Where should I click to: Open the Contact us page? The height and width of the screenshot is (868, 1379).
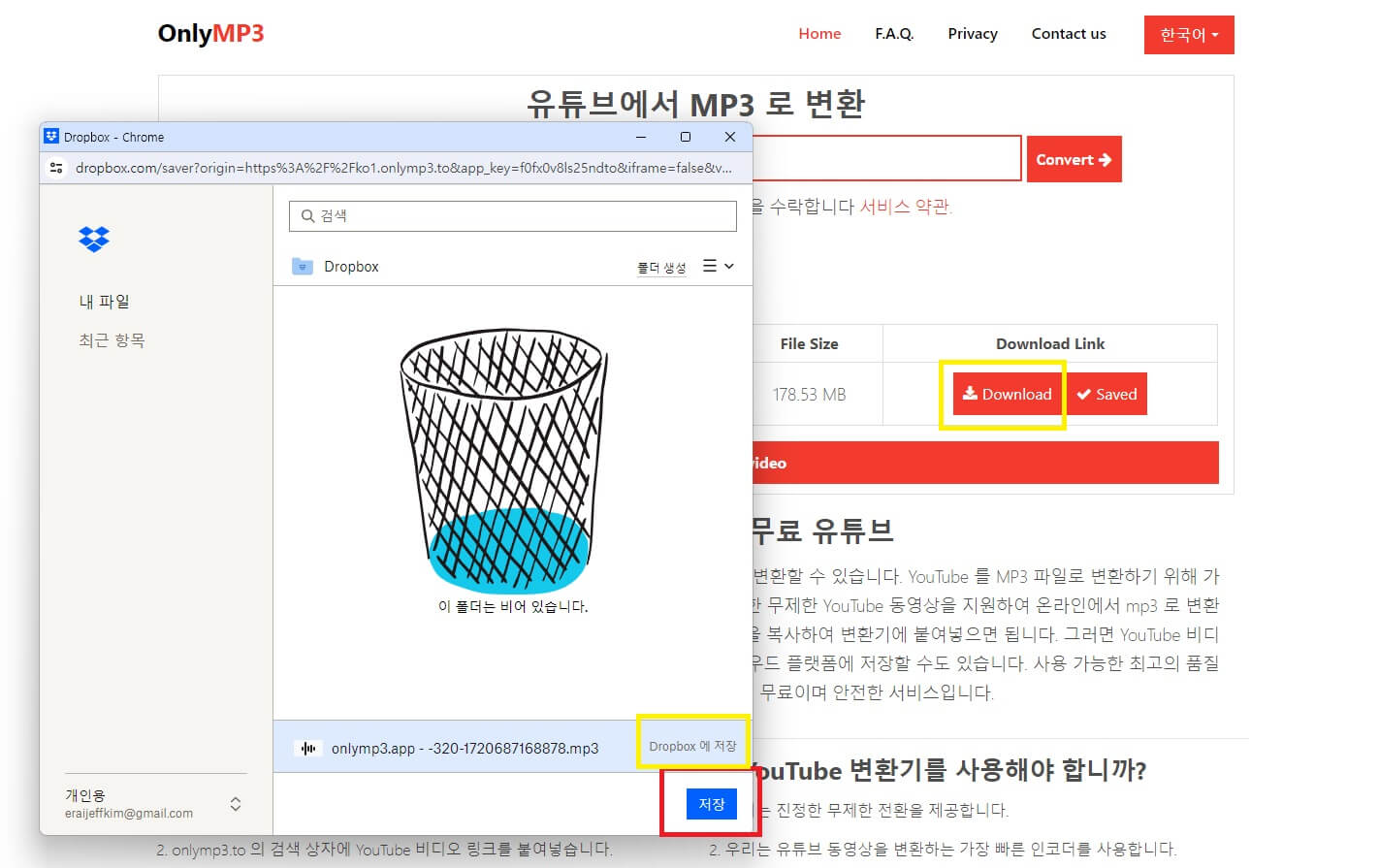click(1069, 34)
